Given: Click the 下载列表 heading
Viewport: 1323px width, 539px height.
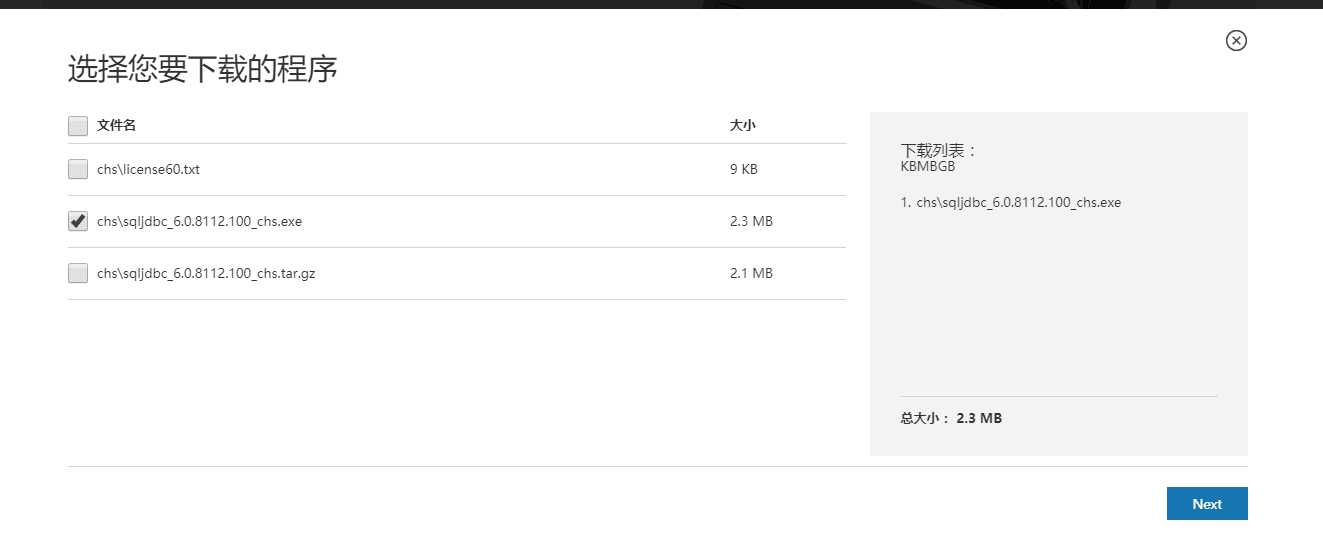Looking at the screenshot, I should pyautogui.click(x=938, y=151).
